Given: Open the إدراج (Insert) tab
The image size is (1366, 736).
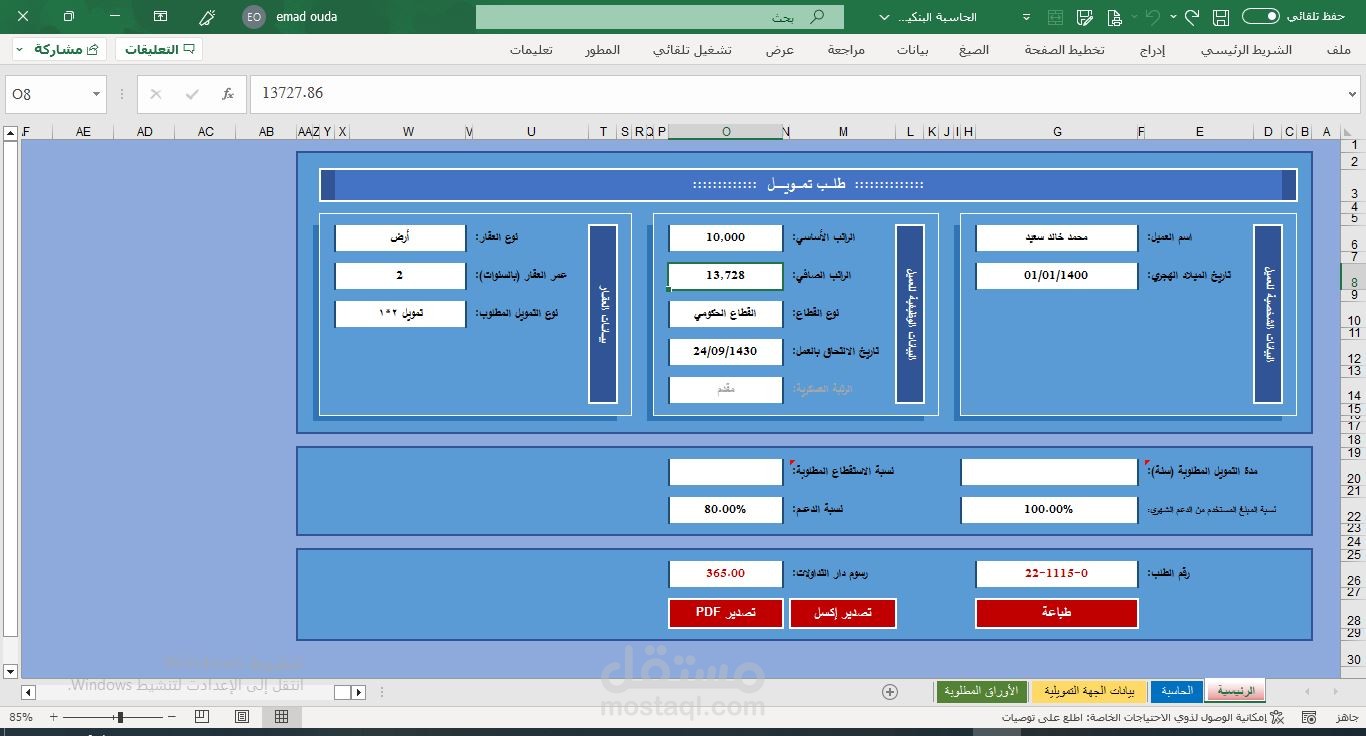Looking at the screenshot, I should (x=1153, y=50).
